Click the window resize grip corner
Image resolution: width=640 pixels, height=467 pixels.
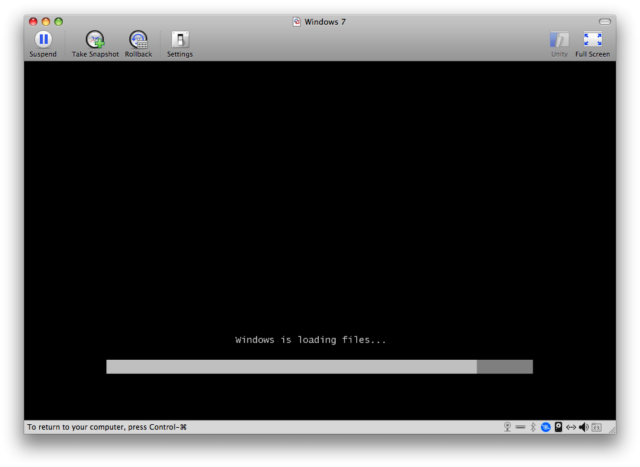[612, 429]
